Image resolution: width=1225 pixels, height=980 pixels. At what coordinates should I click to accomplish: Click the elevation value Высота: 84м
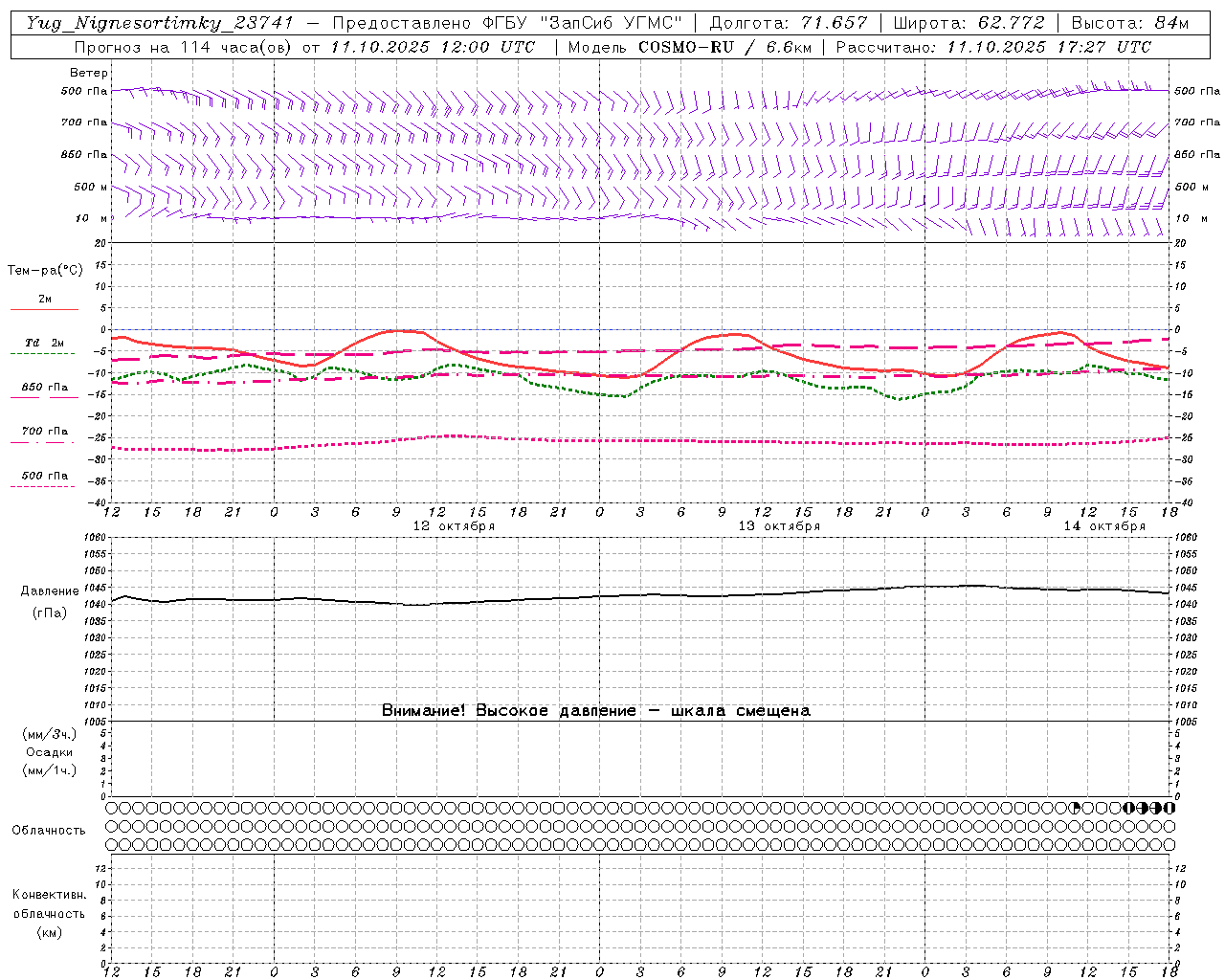pyautogui.click(x=1130, y=23)
